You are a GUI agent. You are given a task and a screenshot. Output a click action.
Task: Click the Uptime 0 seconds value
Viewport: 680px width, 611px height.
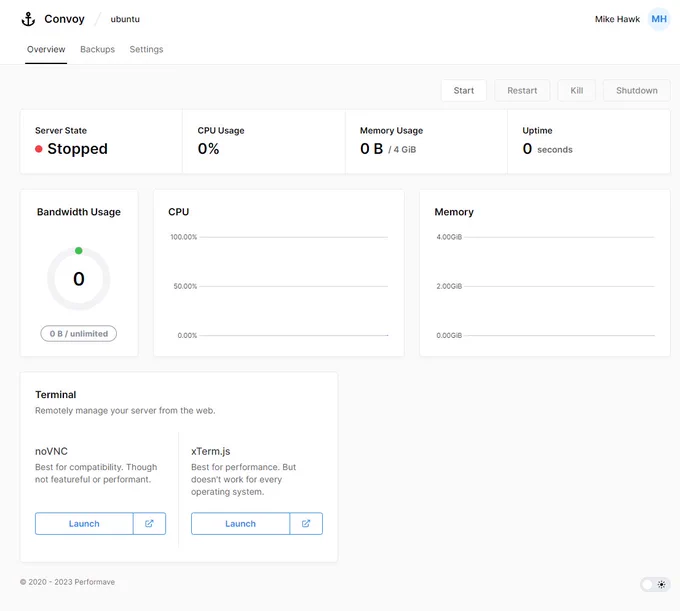click(547, 149)
